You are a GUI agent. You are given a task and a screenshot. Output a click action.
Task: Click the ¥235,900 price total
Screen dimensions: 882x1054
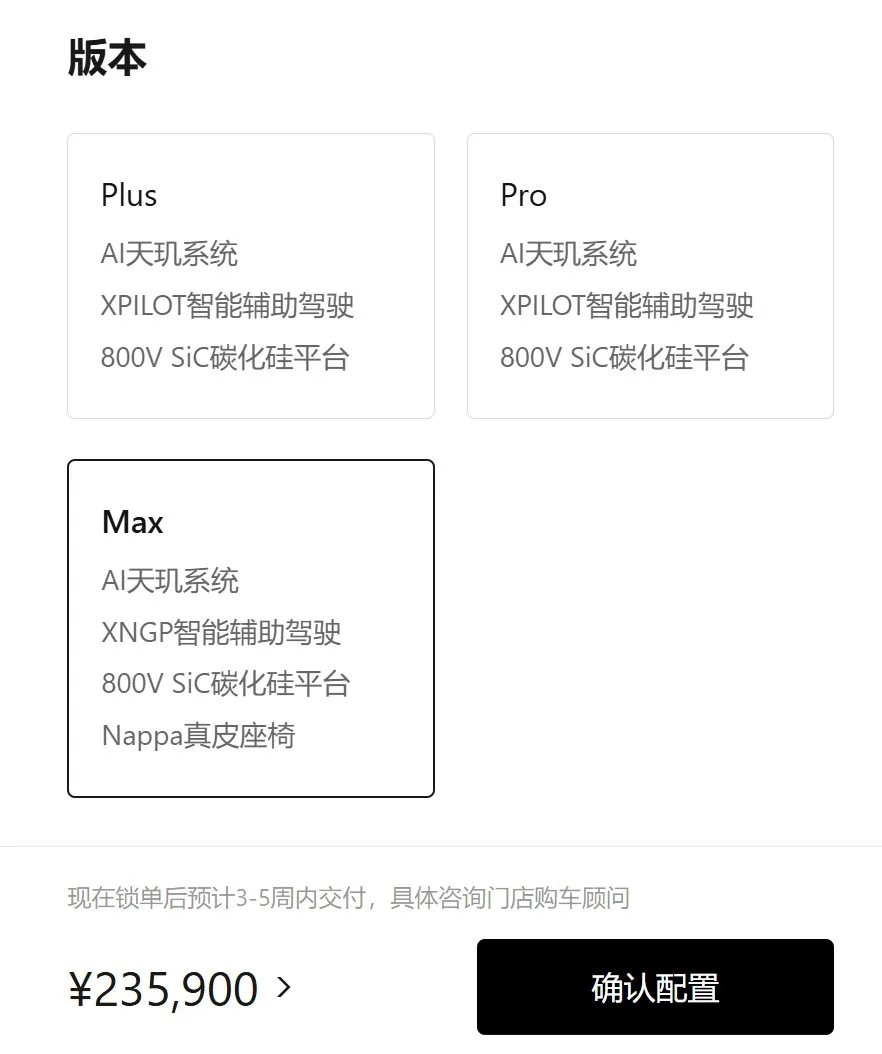(x=163, y=989)
